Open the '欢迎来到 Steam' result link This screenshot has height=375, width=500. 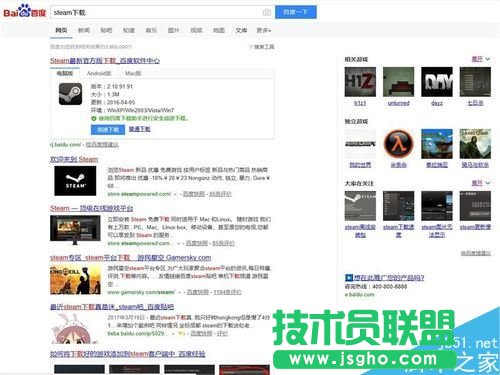[x=74, y=159]
